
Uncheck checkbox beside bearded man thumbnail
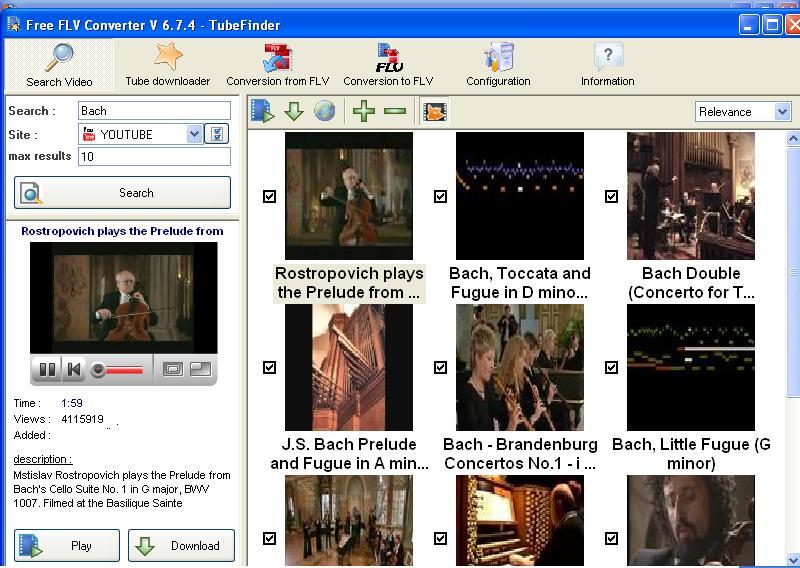[611, 538]
